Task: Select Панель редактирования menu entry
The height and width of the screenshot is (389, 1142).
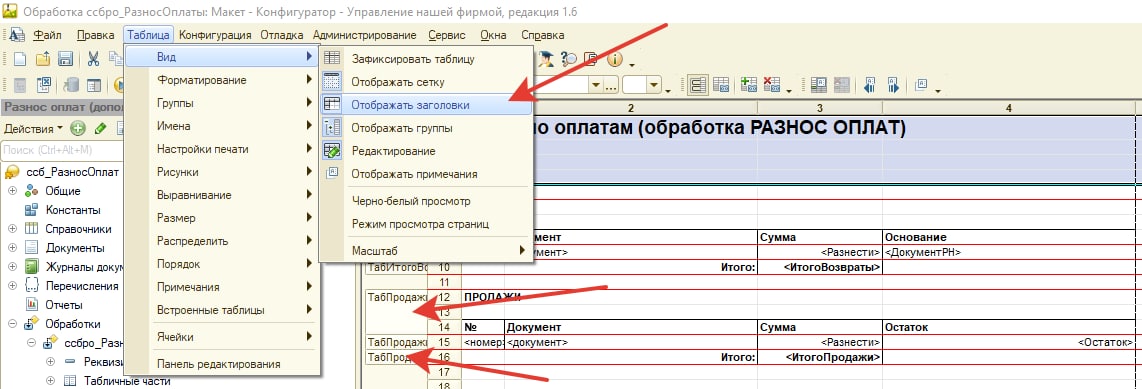Action: [222, 364]
